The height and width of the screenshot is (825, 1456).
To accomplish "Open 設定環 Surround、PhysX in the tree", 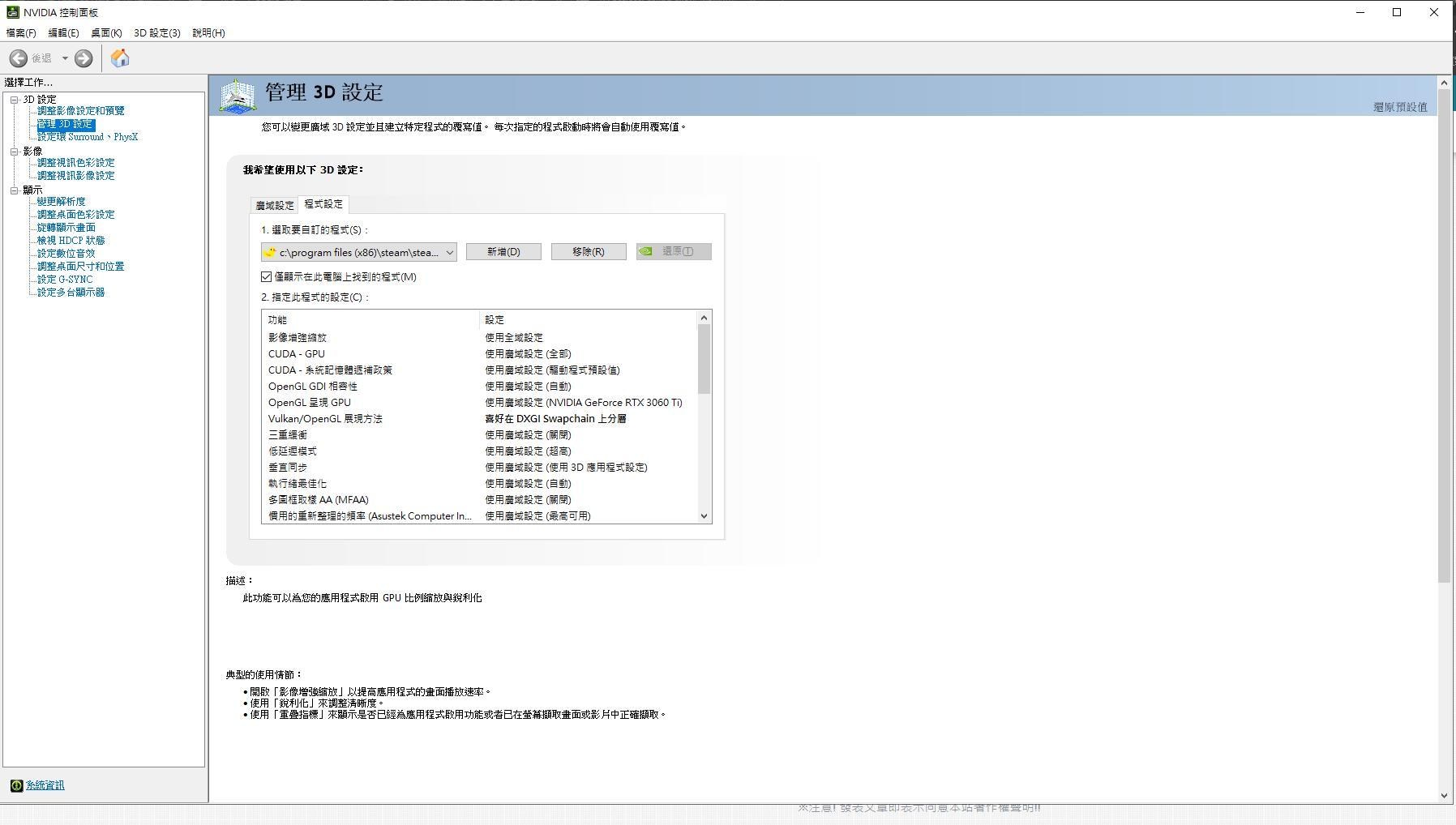I will 88,137.
